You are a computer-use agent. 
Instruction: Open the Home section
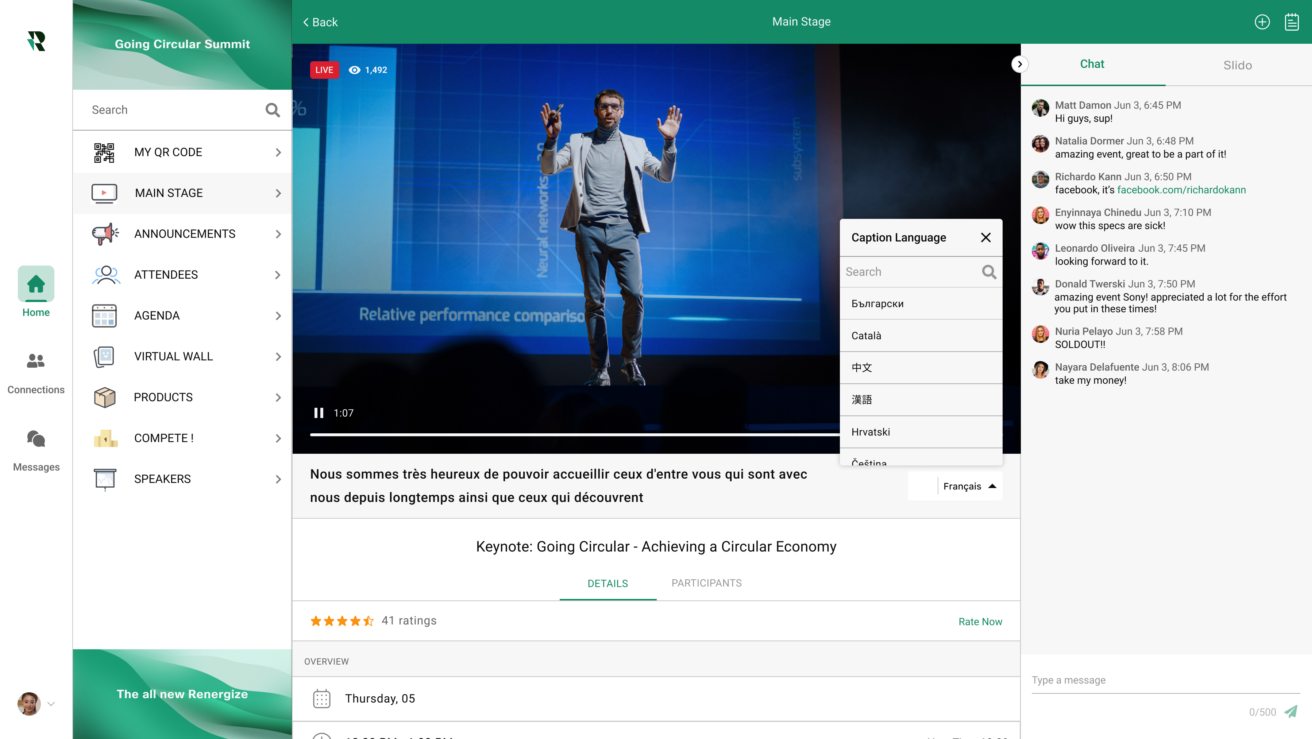point(36,292)
